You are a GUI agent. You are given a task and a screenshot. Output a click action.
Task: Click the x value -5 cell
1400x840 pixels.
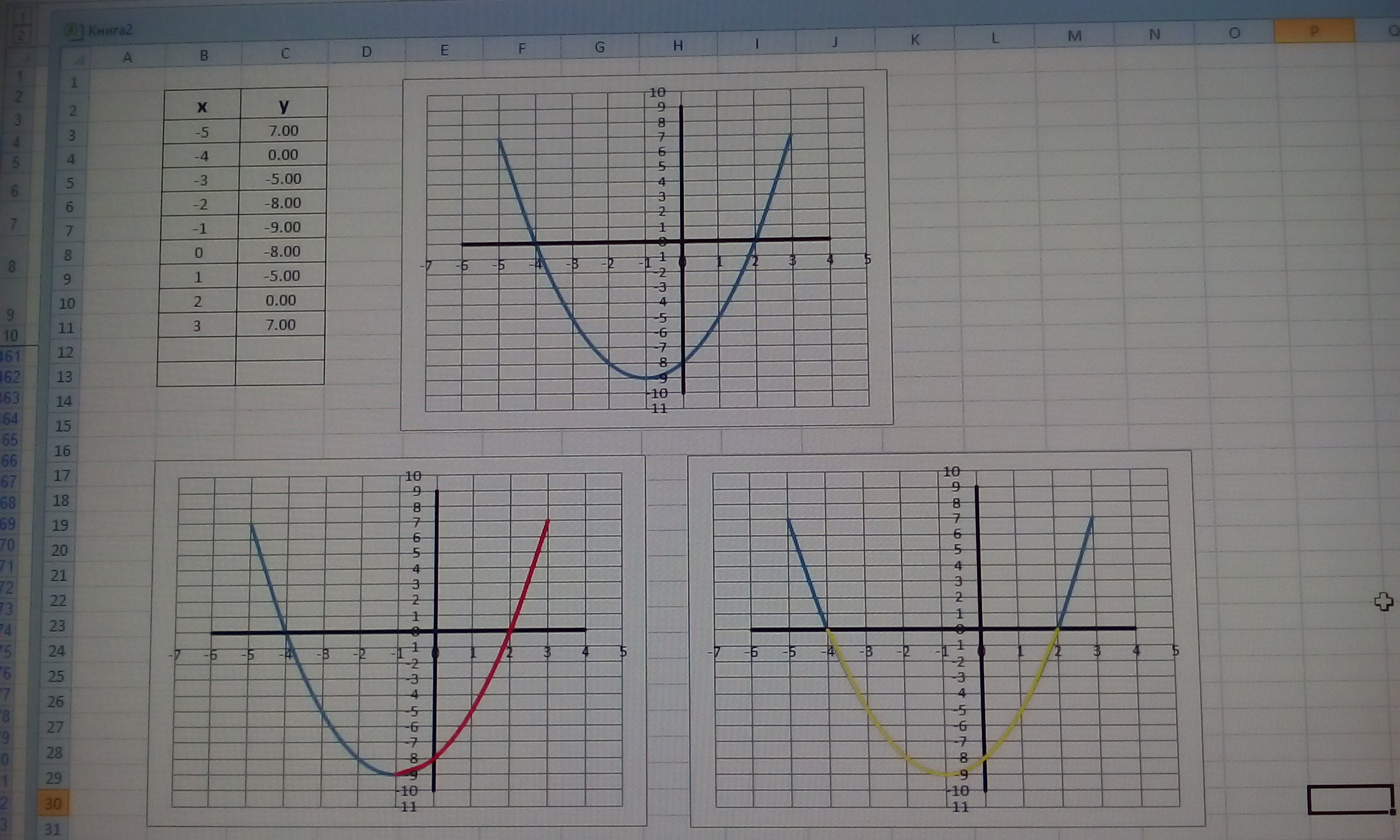[201, 132]
